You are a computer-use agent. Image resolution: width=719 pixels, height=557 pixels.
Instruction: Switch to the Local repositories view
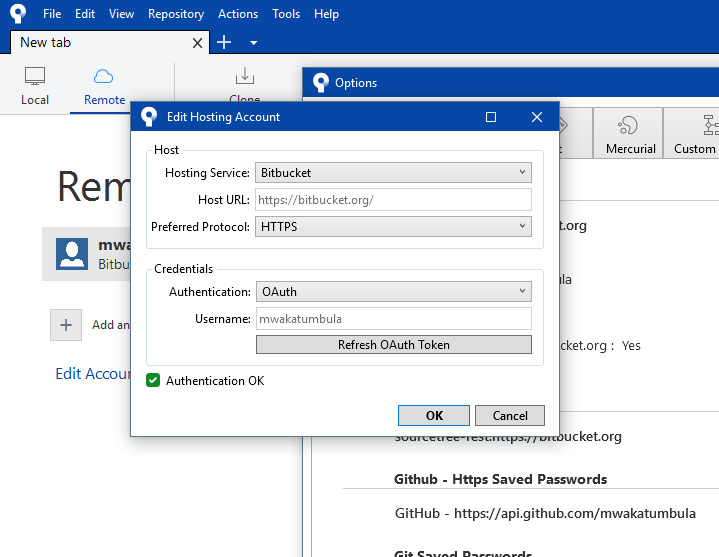click(35, 86)
